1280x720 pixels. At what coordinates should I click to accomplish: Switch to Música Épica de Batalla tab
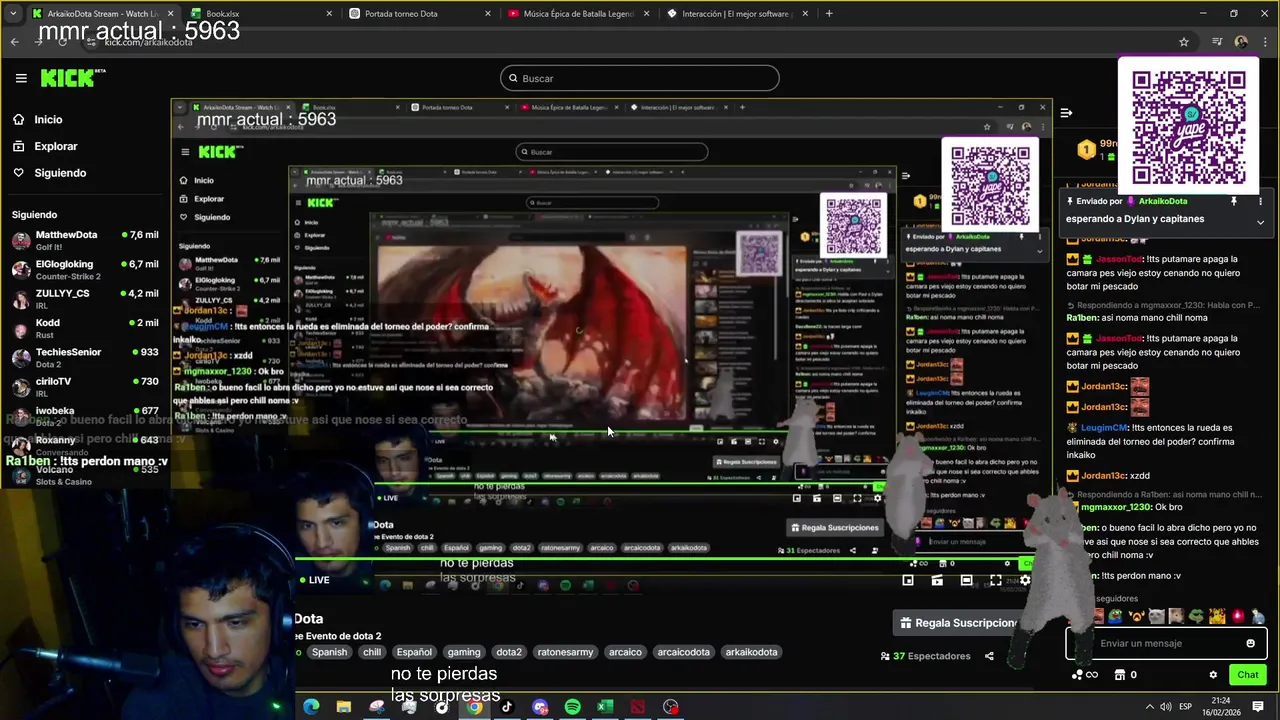[580, 14]
